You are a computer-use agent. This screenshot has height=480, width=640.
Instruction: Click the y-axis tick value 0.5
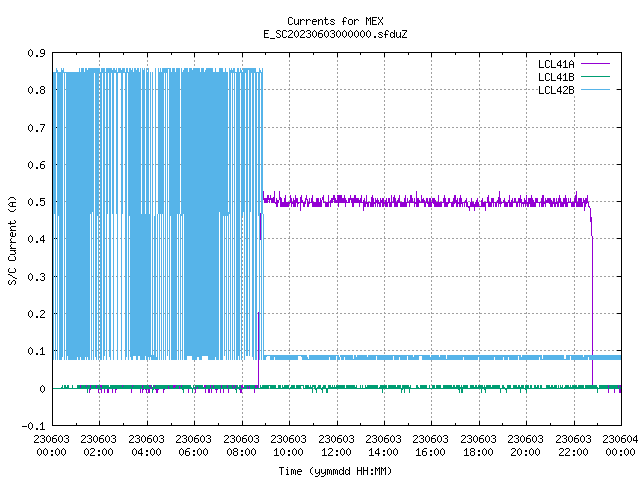(36, 202)
